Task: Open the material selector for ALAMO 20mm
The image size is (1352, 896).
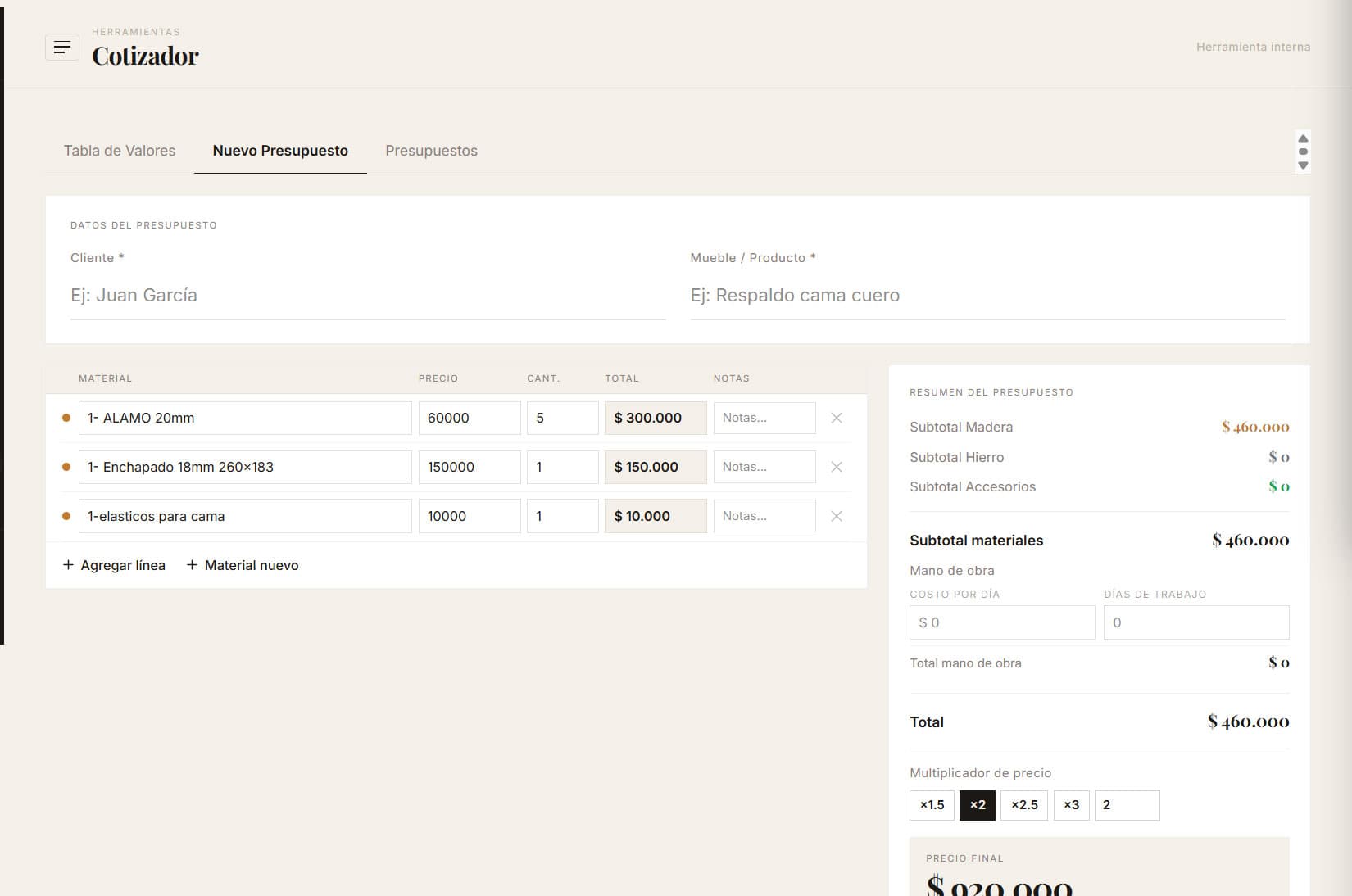Action: (244, 418)
